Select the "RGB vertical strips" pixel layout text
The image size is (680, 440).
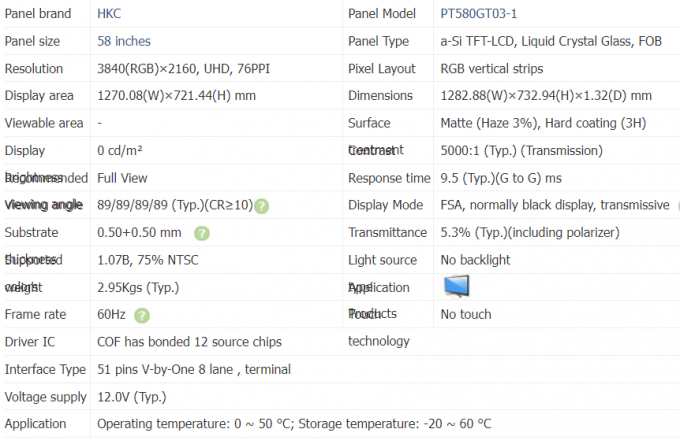click(492, 69)
